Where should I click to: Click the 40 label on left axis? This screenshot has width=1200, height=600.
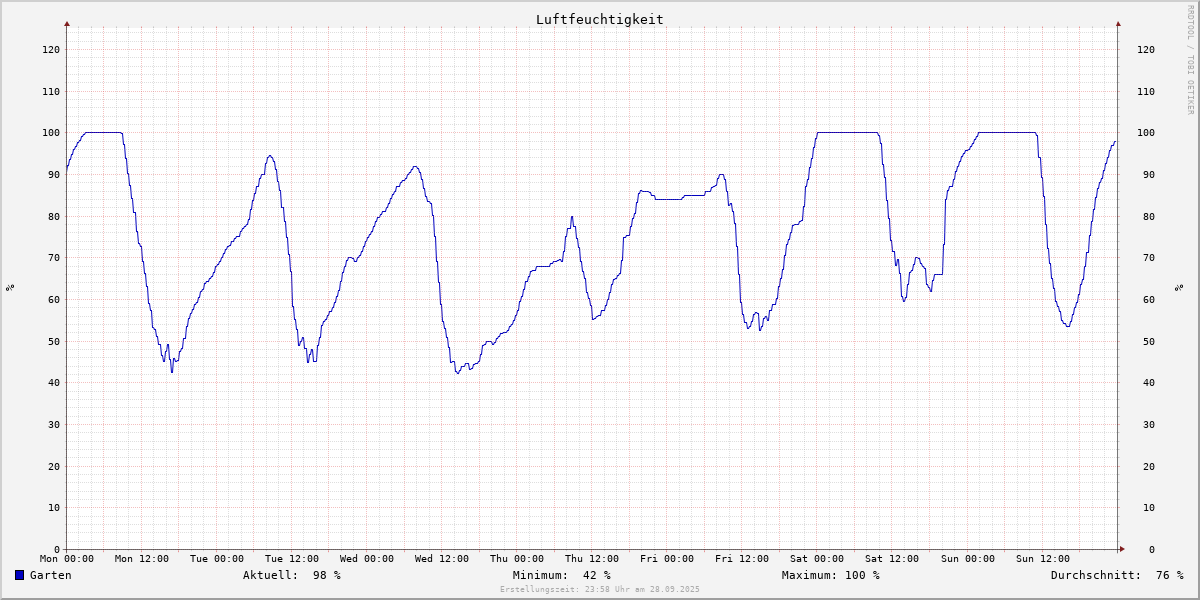pos(54,383)
